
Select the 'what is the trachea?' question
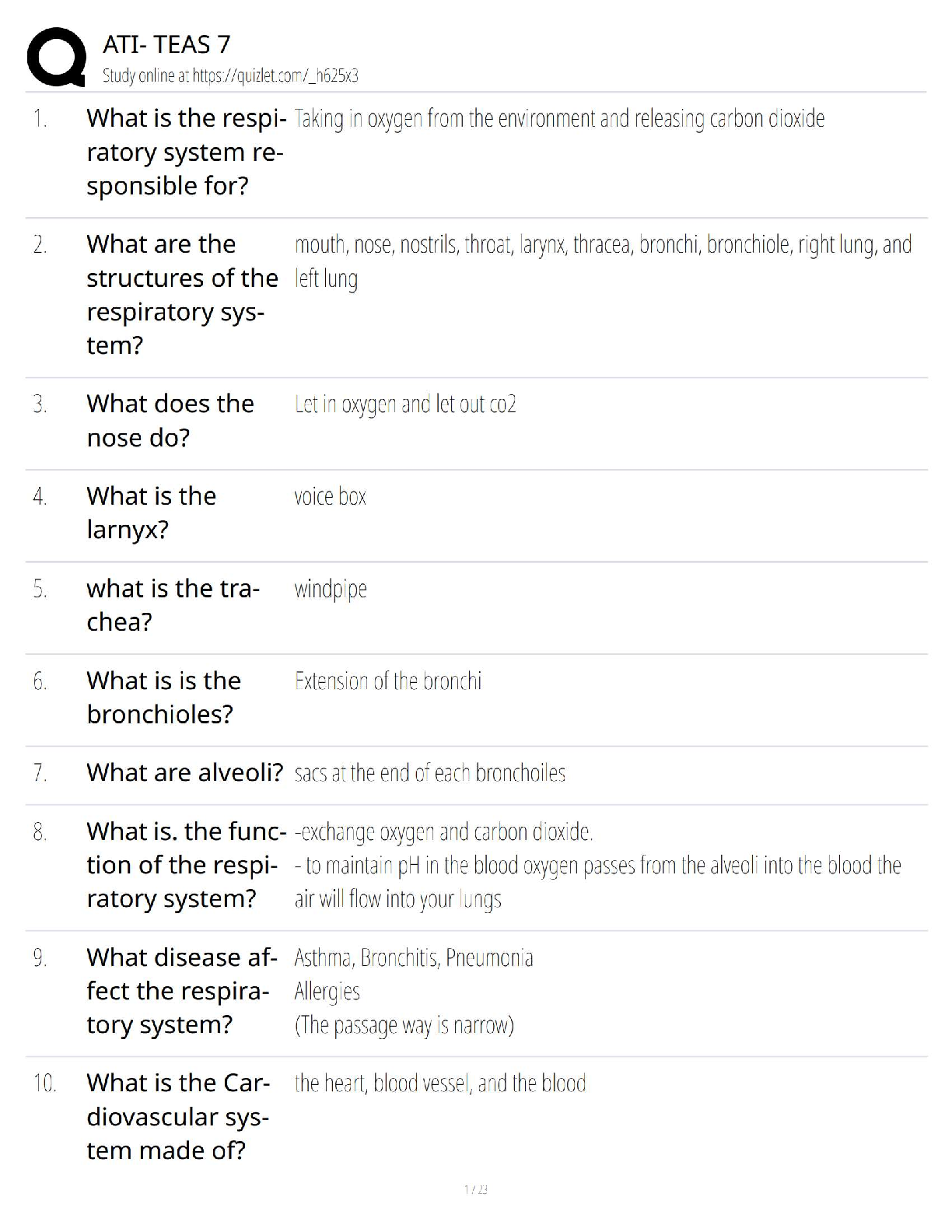pyautogui.click(x=173, y=604)
